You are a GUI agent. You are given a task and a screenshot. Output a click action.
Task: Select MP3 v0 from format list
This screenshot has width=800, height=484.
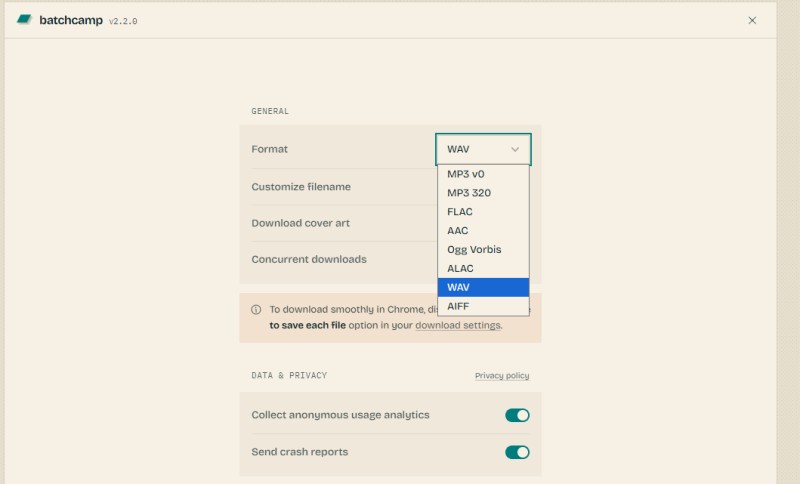pyautogui.click(x=483, y=174)
